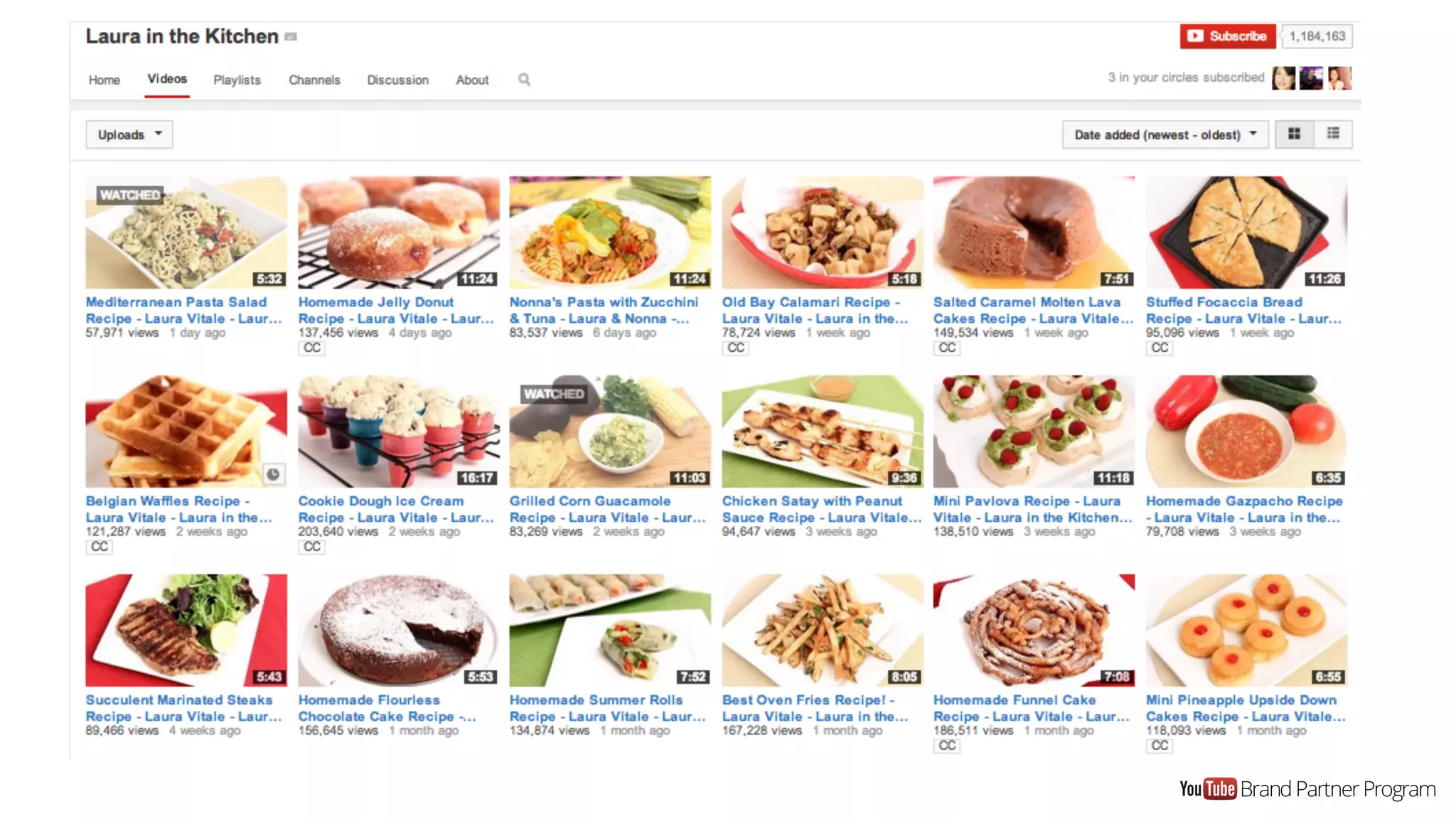The height and width of the screenshot is (819, 1456).
Task: Click CC icon under Homemade Jelly Donut
Action: tap(311, 348)
